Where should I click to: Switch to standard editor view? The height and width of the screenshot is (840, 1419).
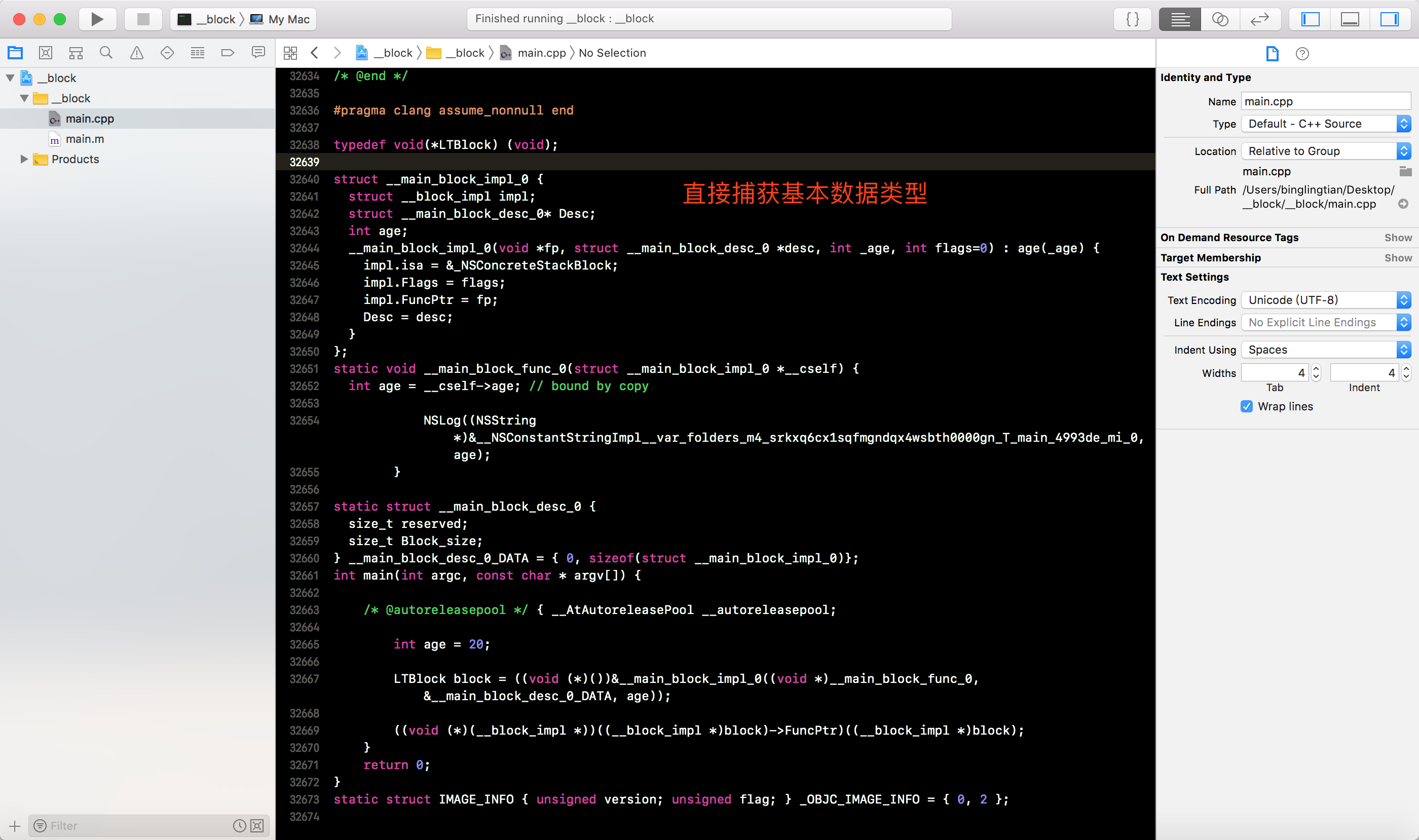click(1179, 19)
